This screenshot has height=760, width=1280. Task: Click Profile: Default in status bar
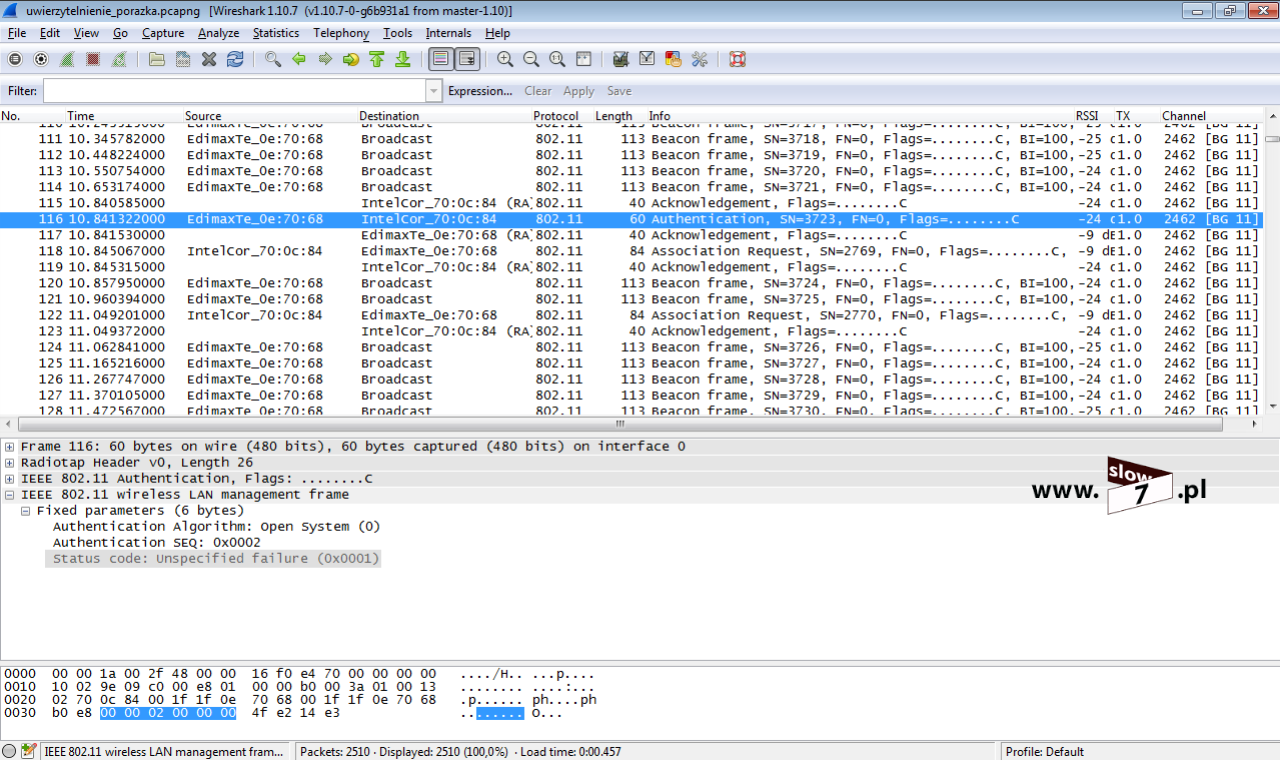click(x=1044, y=751)
